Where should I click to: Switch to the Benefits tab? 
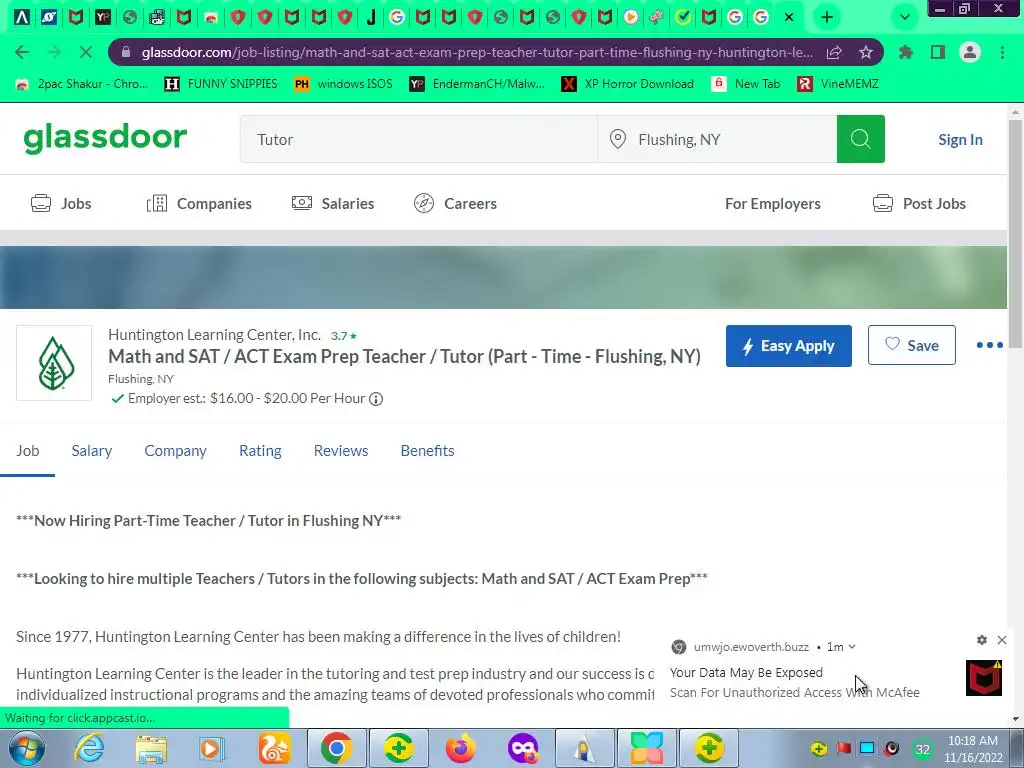tap(427, 451)
